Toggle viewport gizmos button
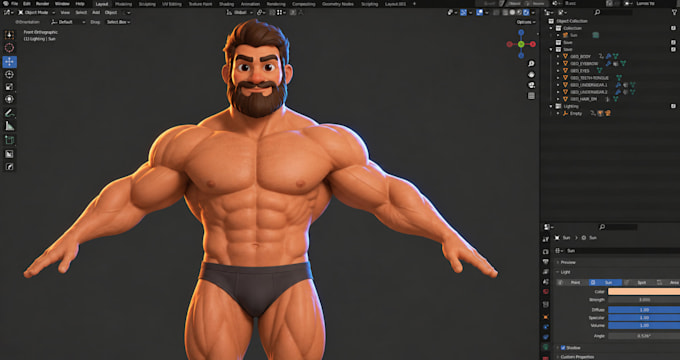 tap(464, 13)
